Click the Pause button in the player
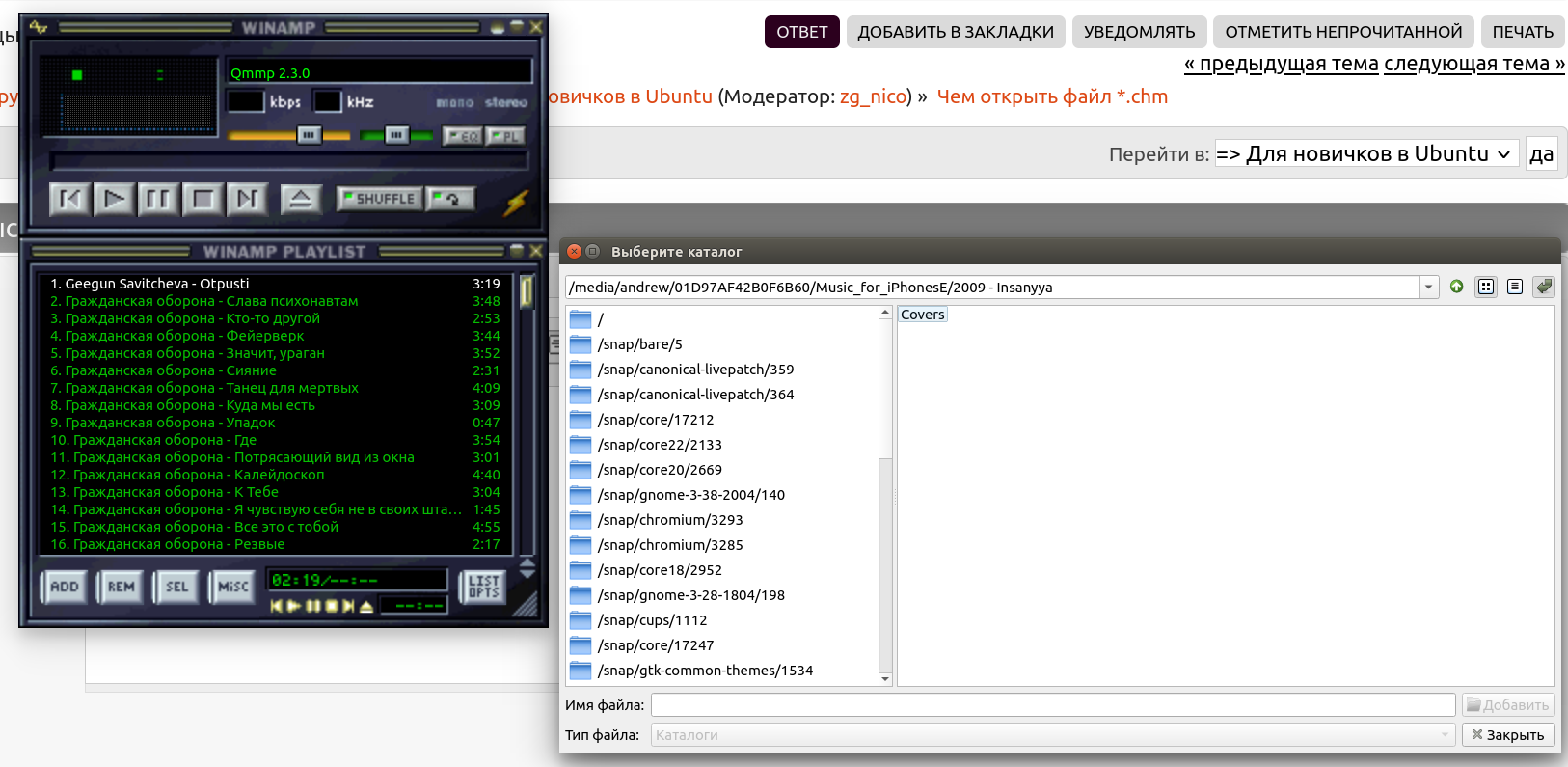The image size is (1568, 767). [x=158, y=200]
